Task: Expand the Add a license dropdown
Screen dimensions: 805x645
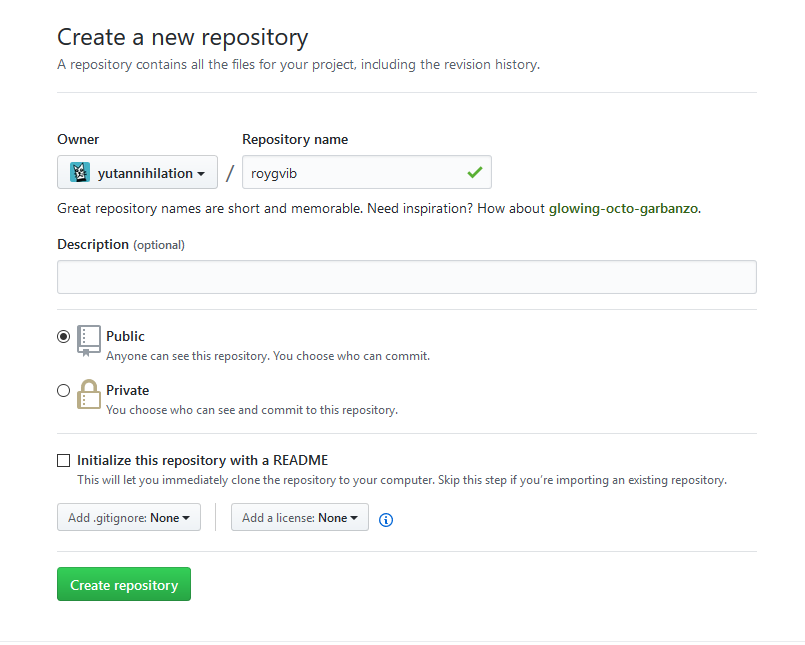Action: coord(299,517)
